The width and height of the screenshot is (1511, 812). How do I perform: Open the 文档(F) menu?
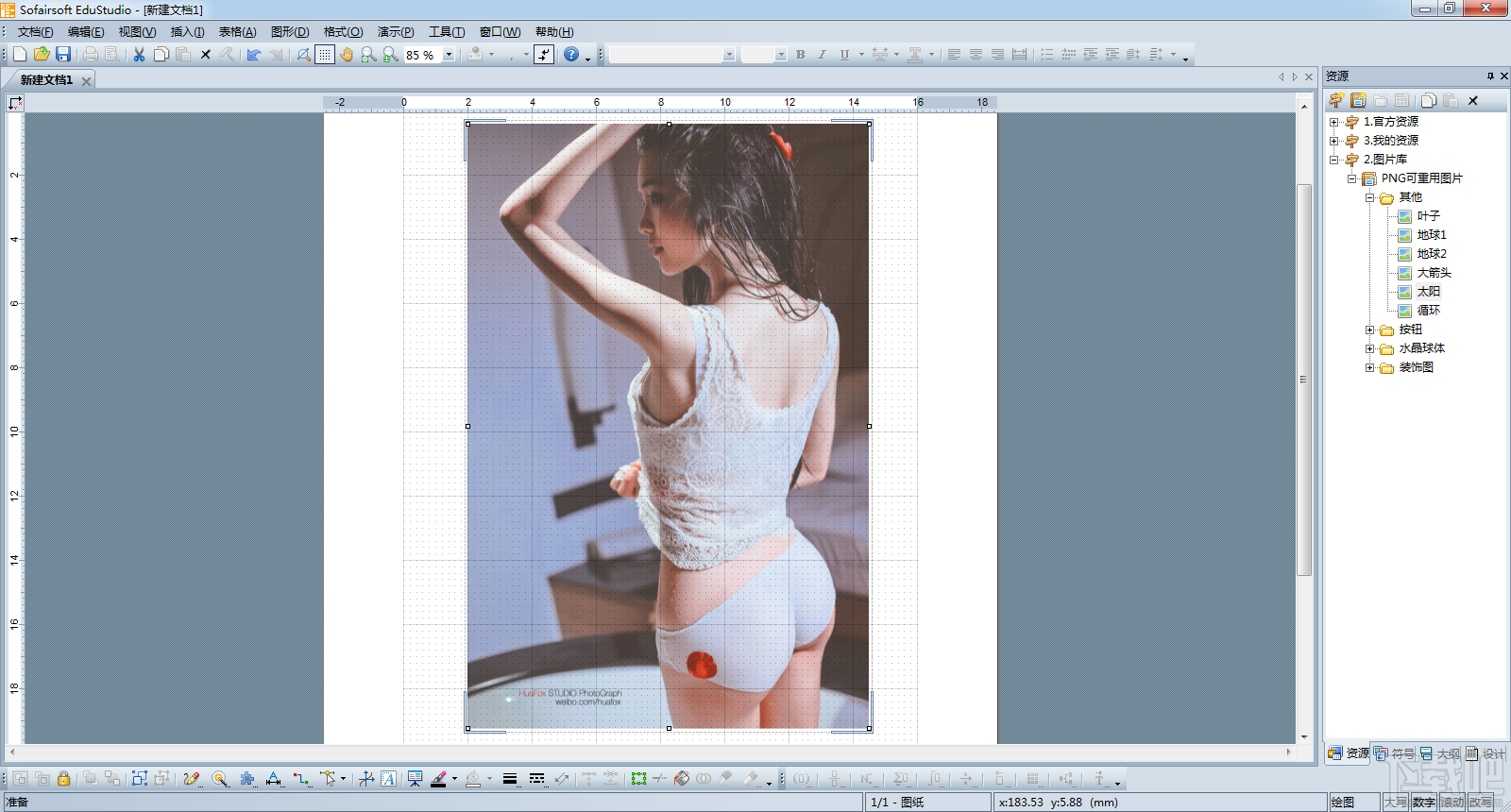(x=35, y=32)
